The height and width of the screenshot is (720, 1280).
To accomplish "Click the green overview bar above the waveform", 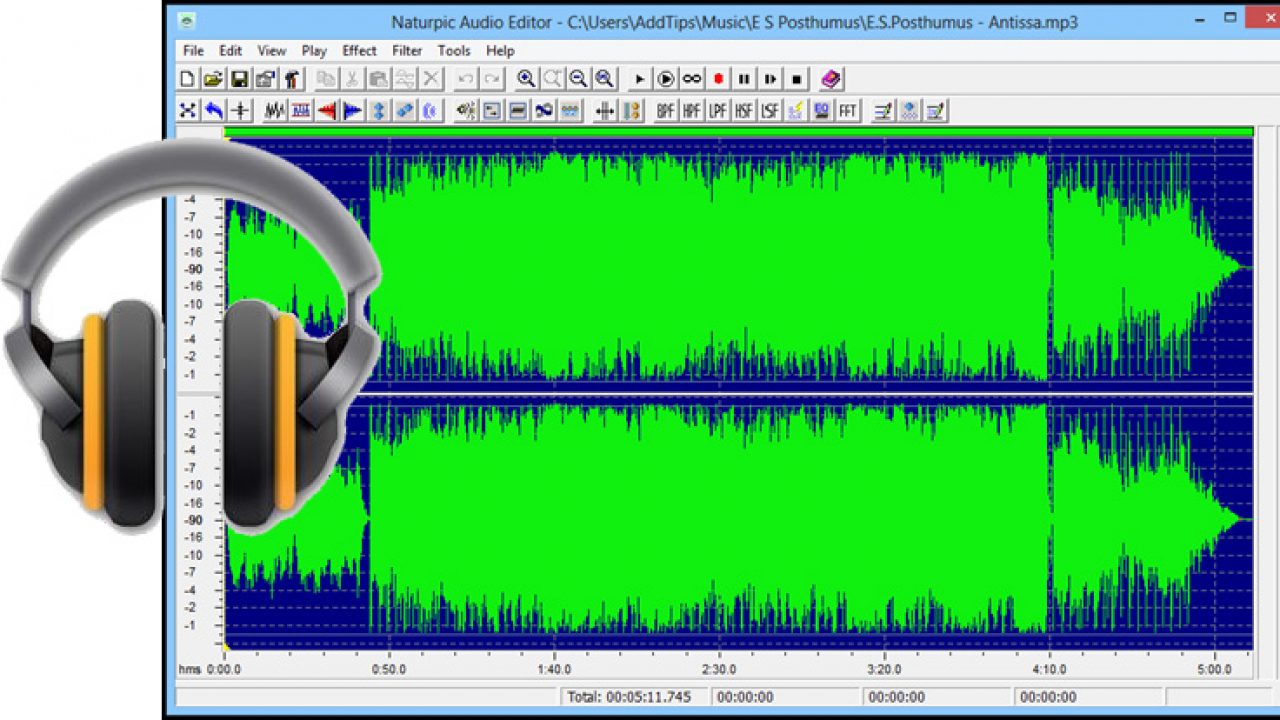I will (738, 131).
